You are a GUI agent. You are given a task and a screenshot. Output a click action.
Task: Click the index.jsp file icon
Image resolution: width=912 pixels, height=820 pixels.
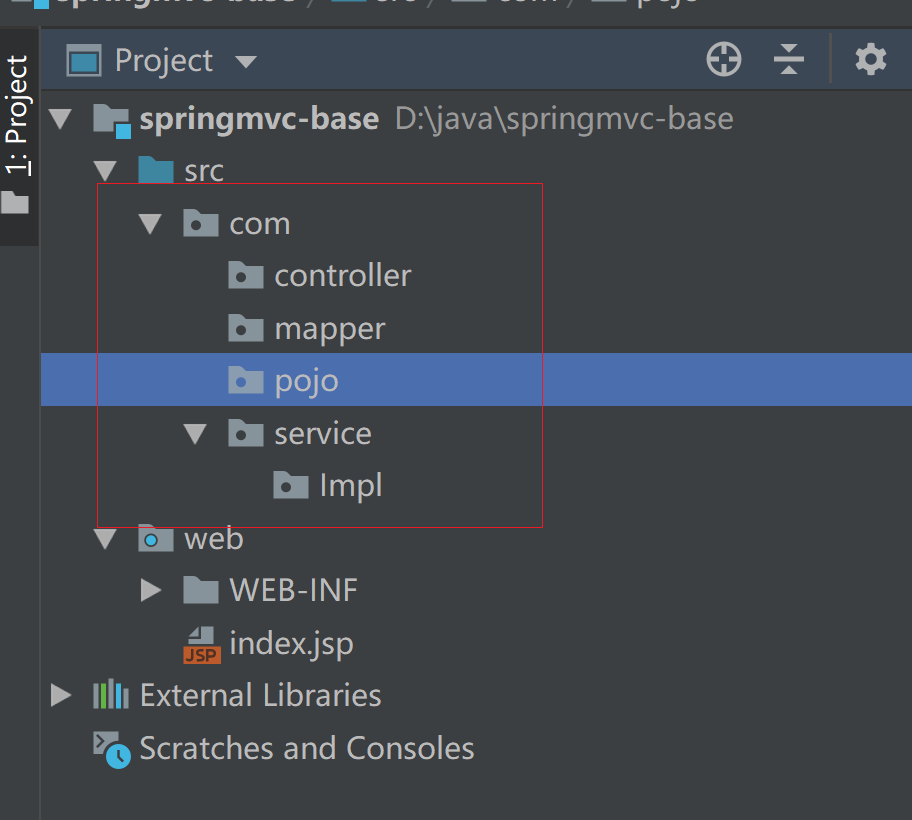pyautogui.click(x=201, y=644)
